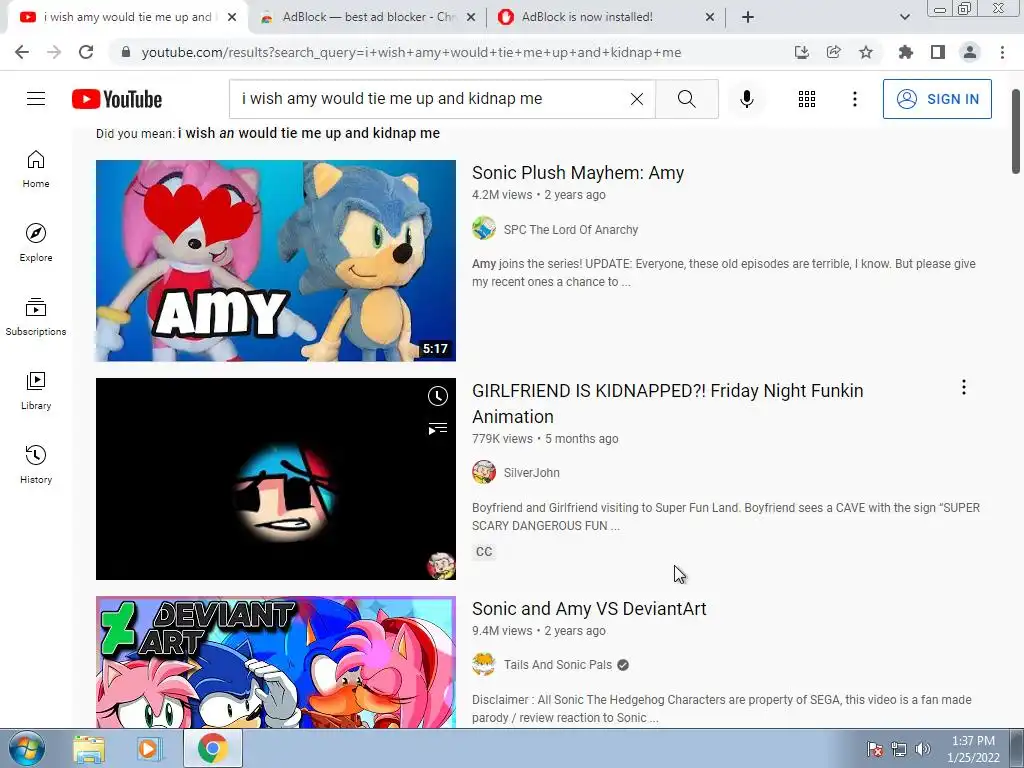Screen dimensions: 1024x768
Task: Open the Windows Start button
Action: coord(26,748)
